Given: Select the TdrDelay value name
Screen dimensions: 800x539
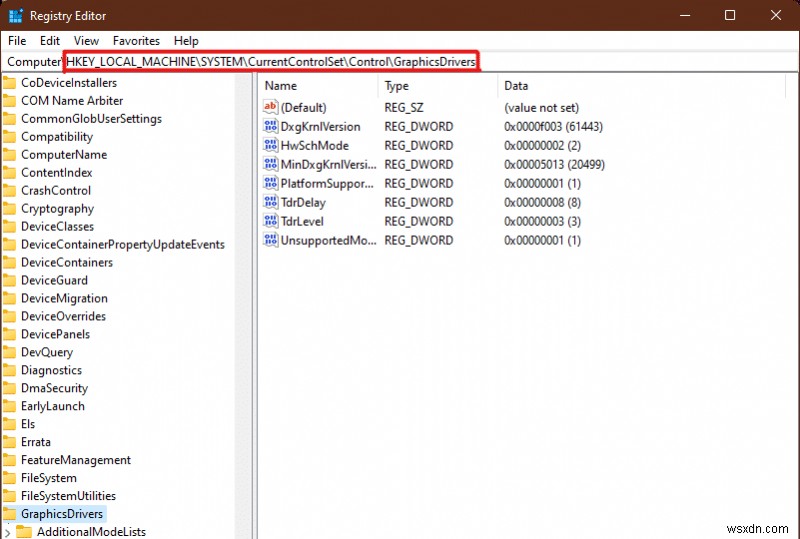Looking at the screenshot, I should click(x=303, y=203).
